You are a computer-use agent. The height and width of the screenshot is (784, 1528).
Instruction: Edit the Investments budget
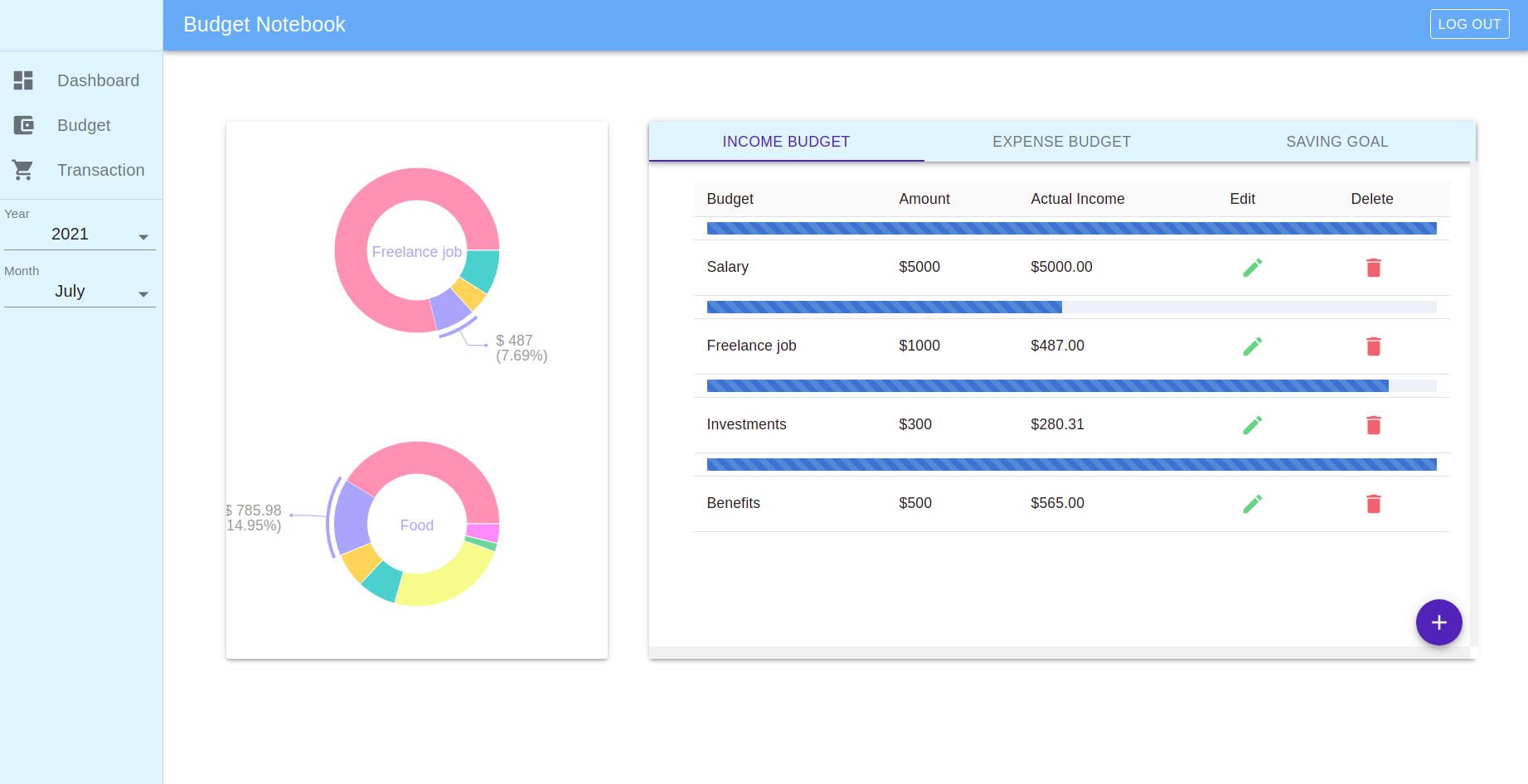1252,424
